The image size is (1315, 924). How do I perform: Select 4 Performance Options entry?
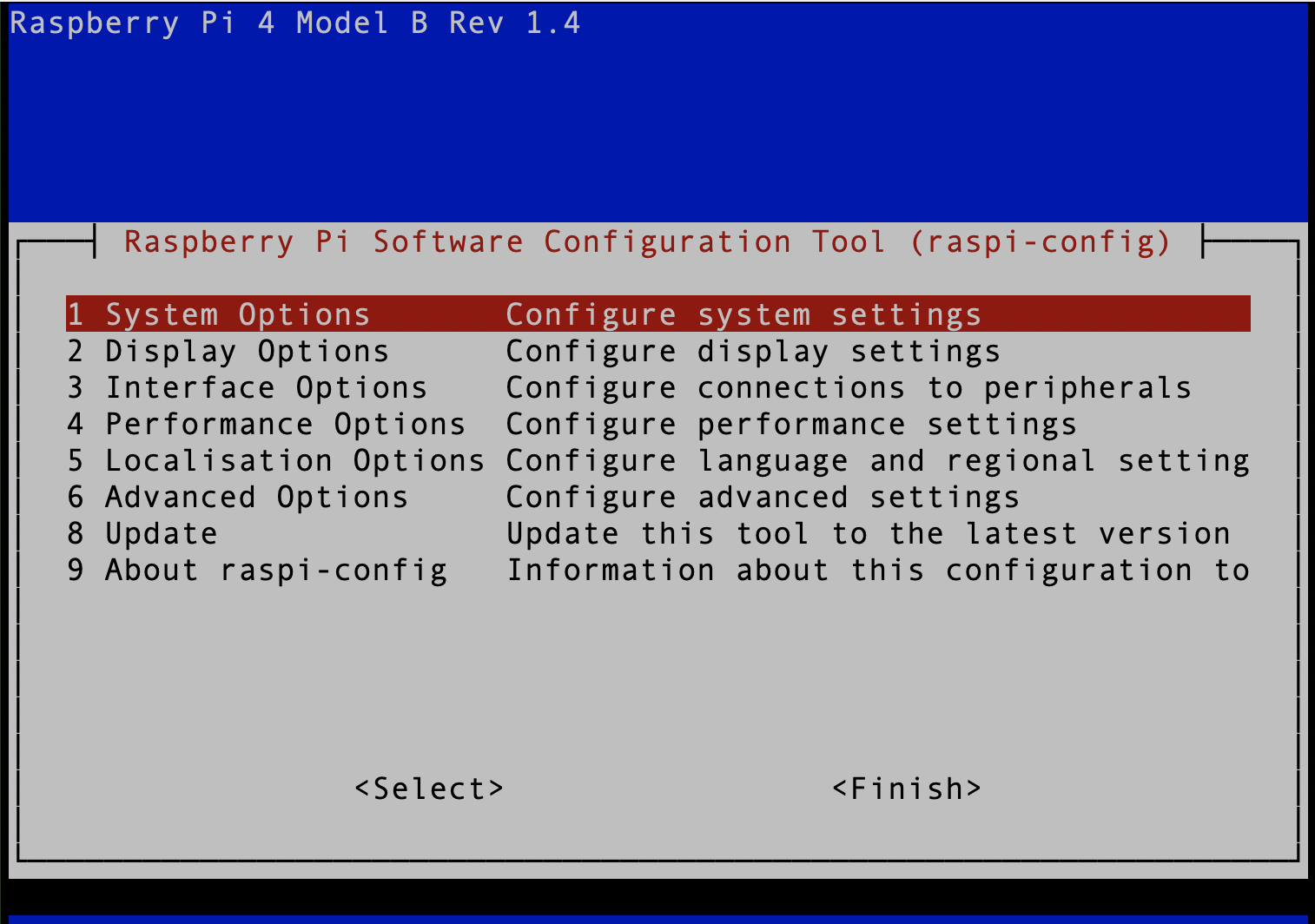pos(657,424)
